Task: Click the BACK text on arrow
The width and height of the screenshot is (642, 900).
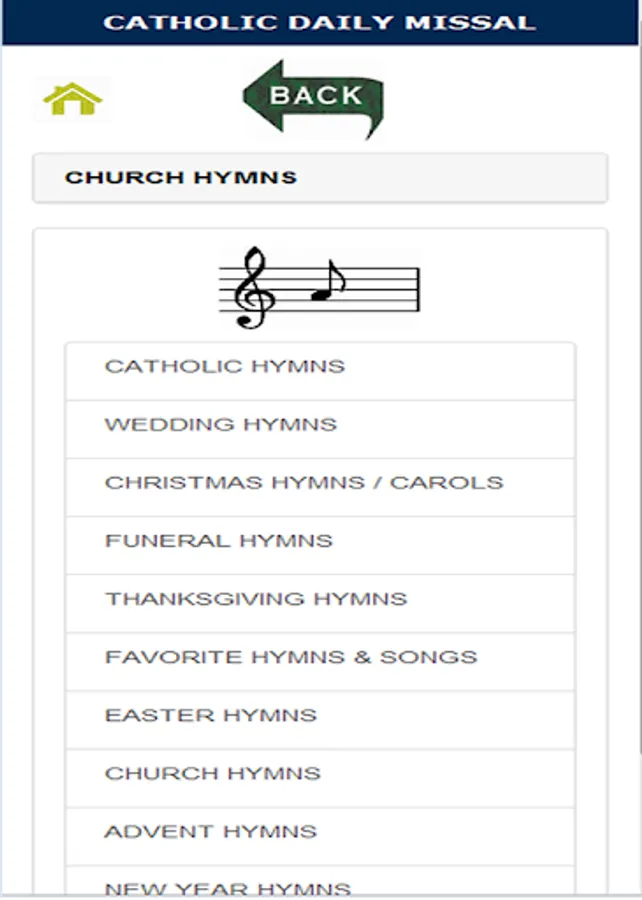Action: click(316, 95)
